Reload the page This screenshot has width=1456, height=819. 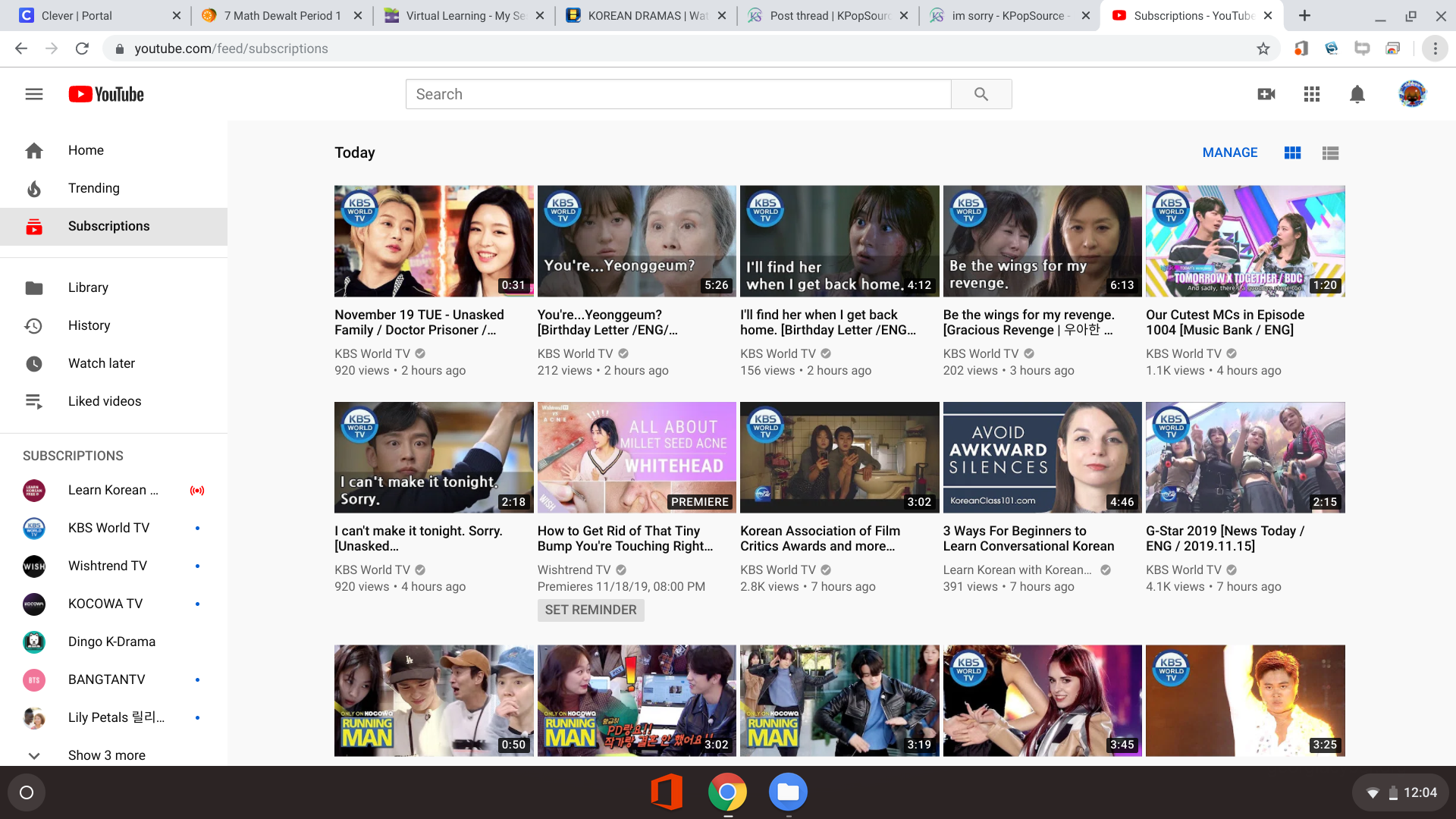82,49
